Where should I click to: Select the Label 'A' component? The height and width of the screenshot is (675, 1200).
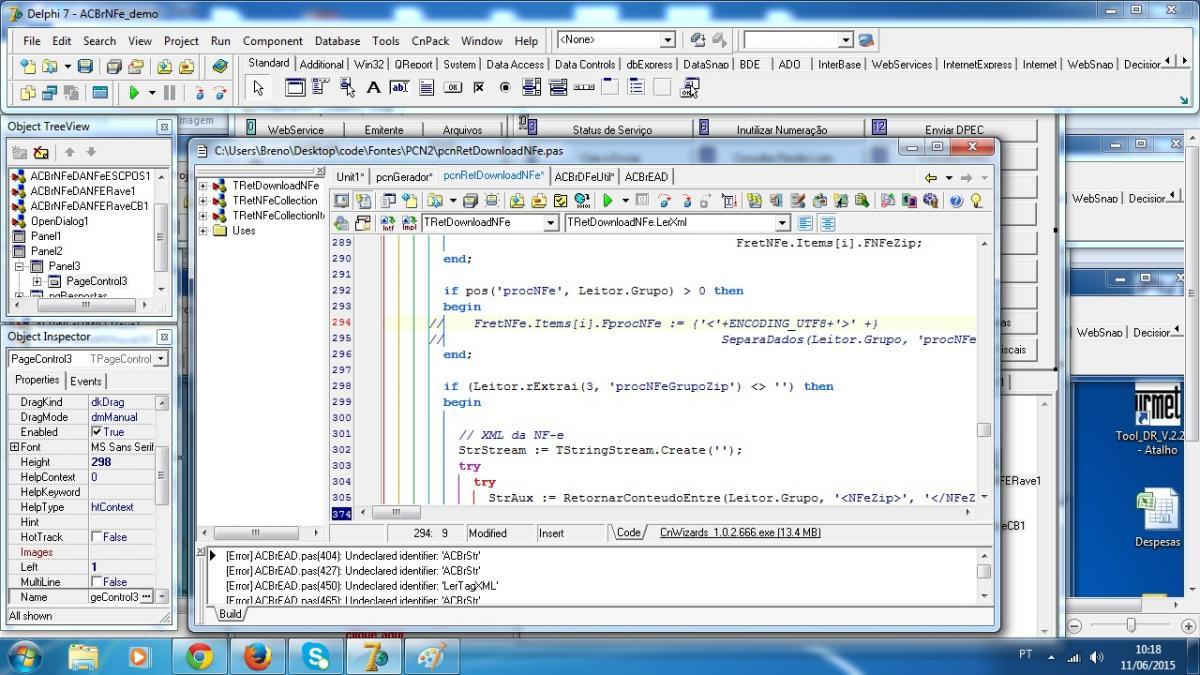click(373, 88)
